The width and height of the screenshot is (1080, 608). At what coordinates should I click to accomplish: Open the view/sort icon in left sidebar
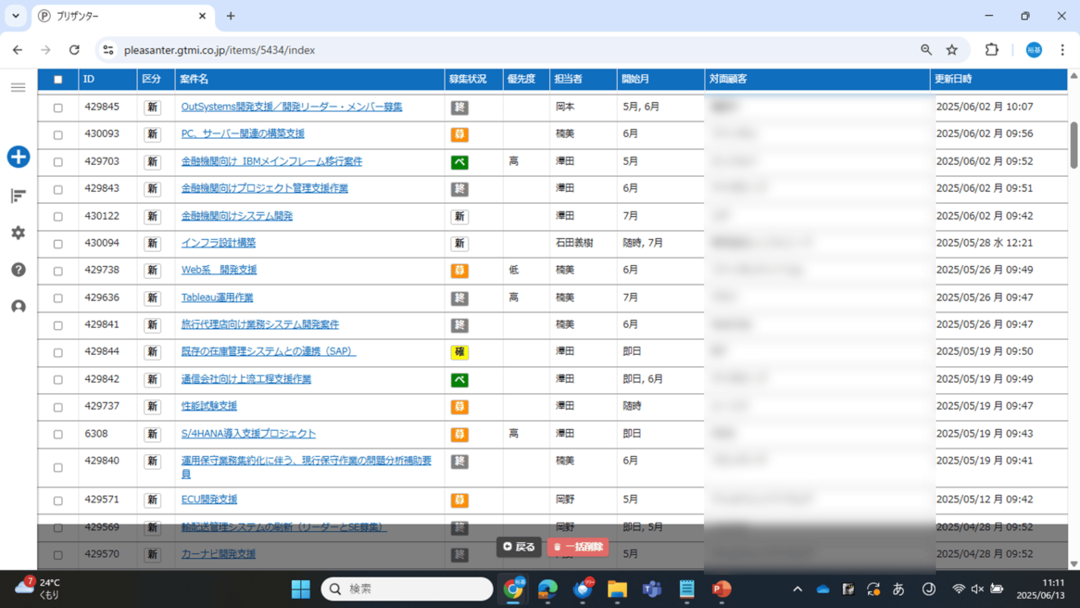[18, 196]
